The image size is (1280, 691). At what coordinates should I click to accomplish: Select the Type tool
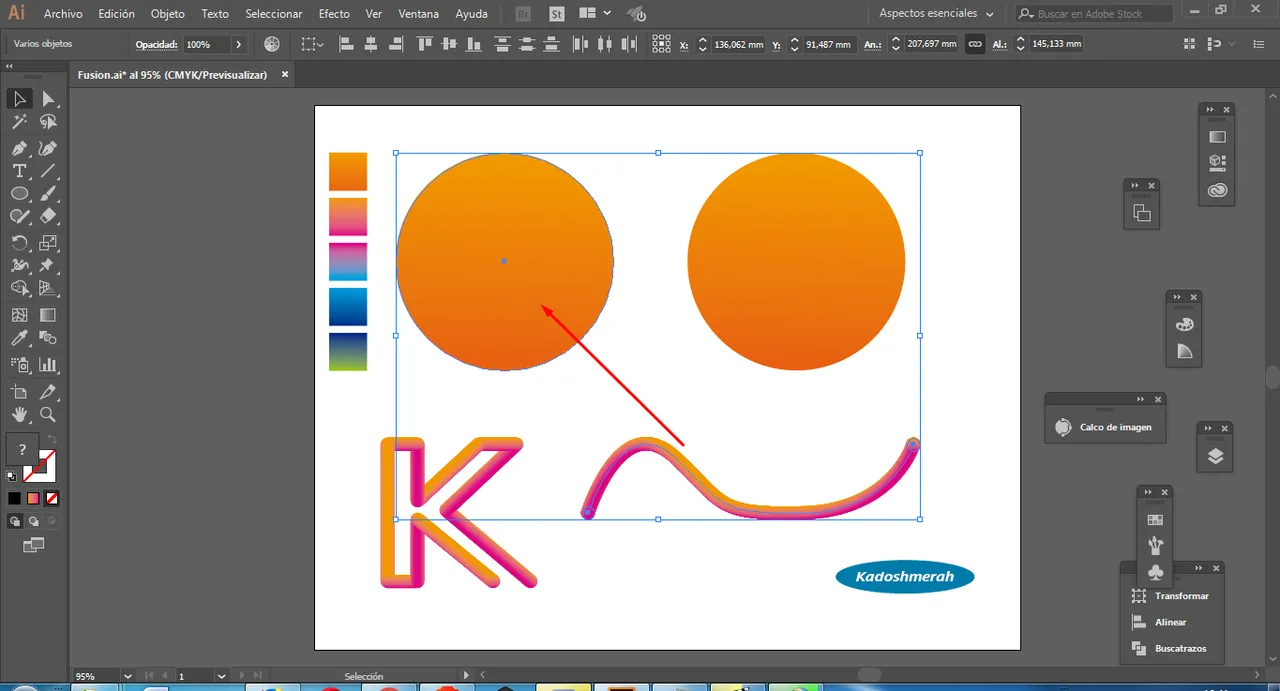(19, 171)
